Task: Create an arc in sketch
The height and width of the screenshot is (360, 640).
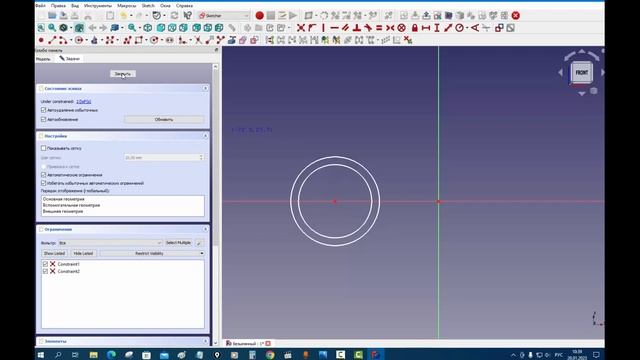Action: [x=63, y=40]
